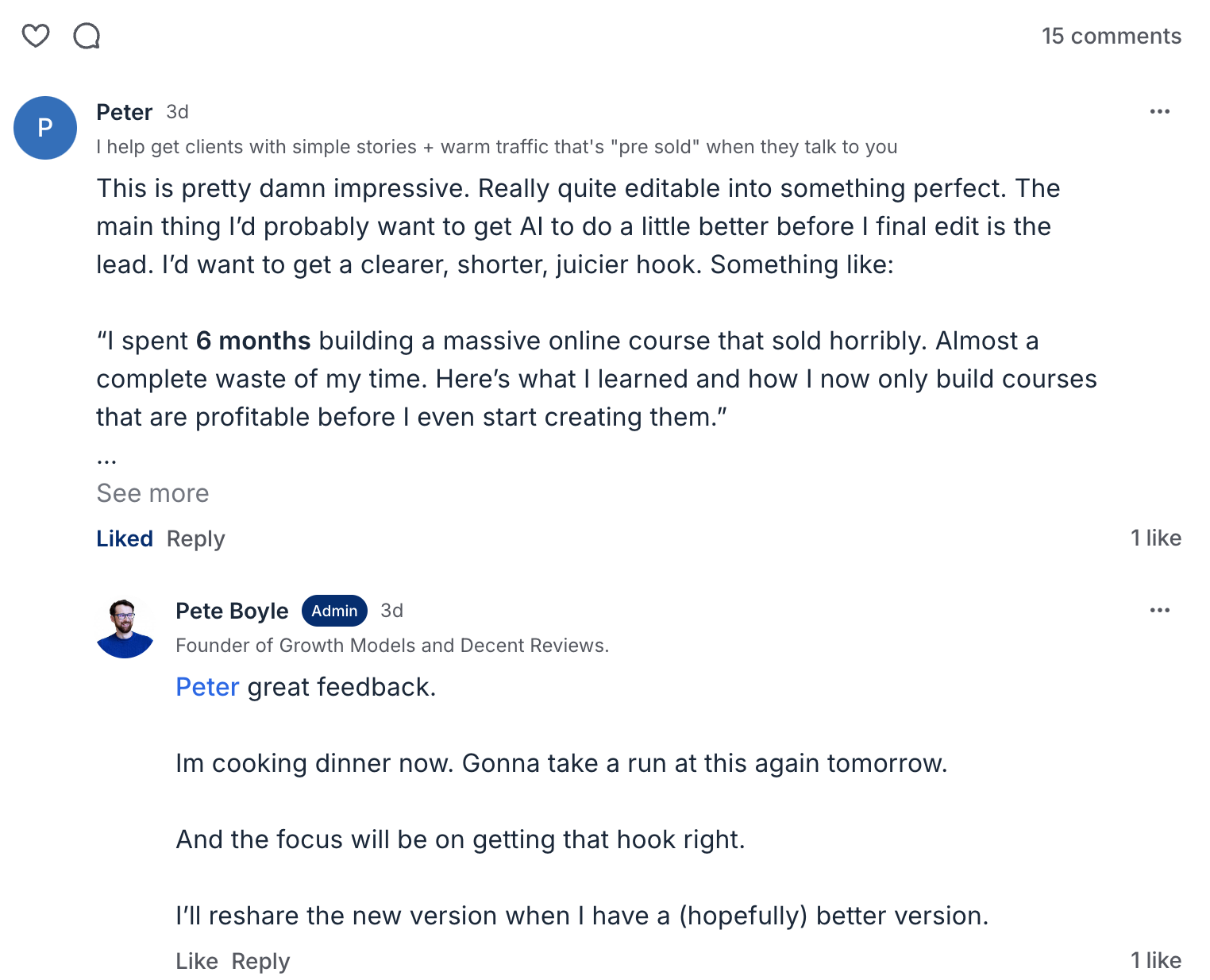Reply to Pete Boyle's comment

260,961
